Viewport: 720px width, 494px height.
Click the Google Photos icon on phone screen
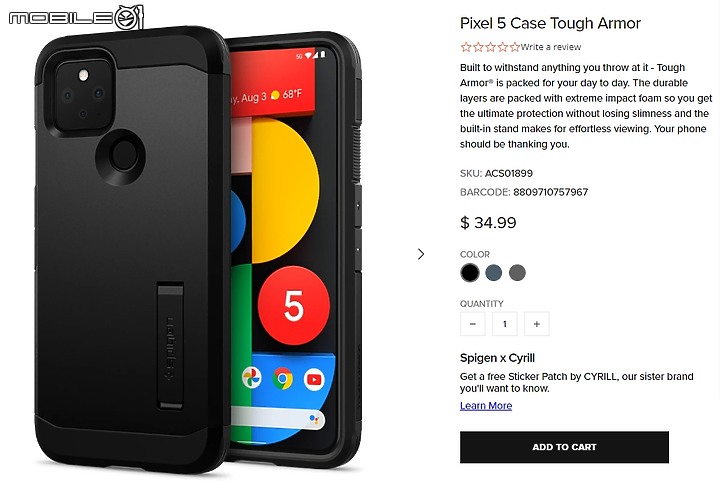pos(252,378)
